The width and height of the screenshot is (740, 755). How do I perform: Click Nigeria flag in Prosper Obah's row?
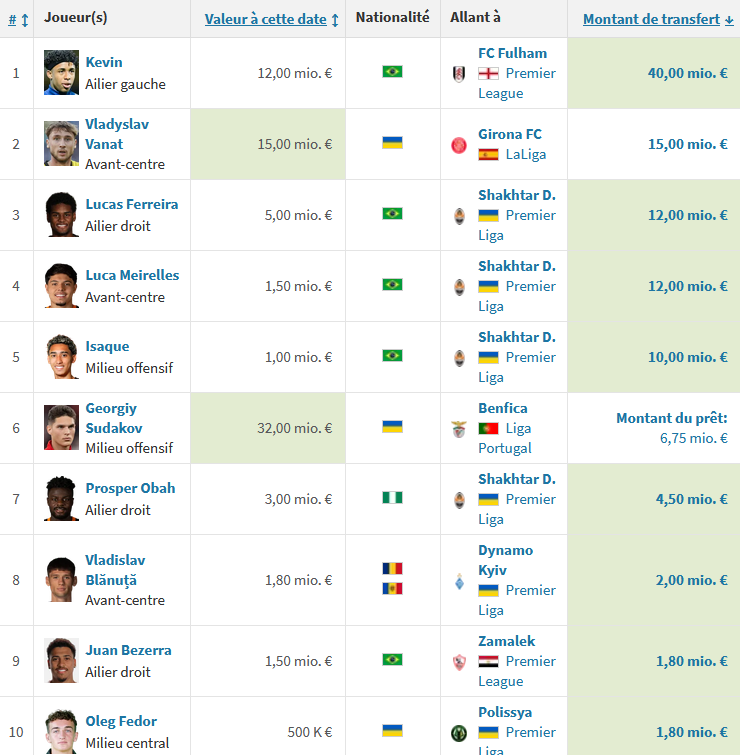(392, 497)
